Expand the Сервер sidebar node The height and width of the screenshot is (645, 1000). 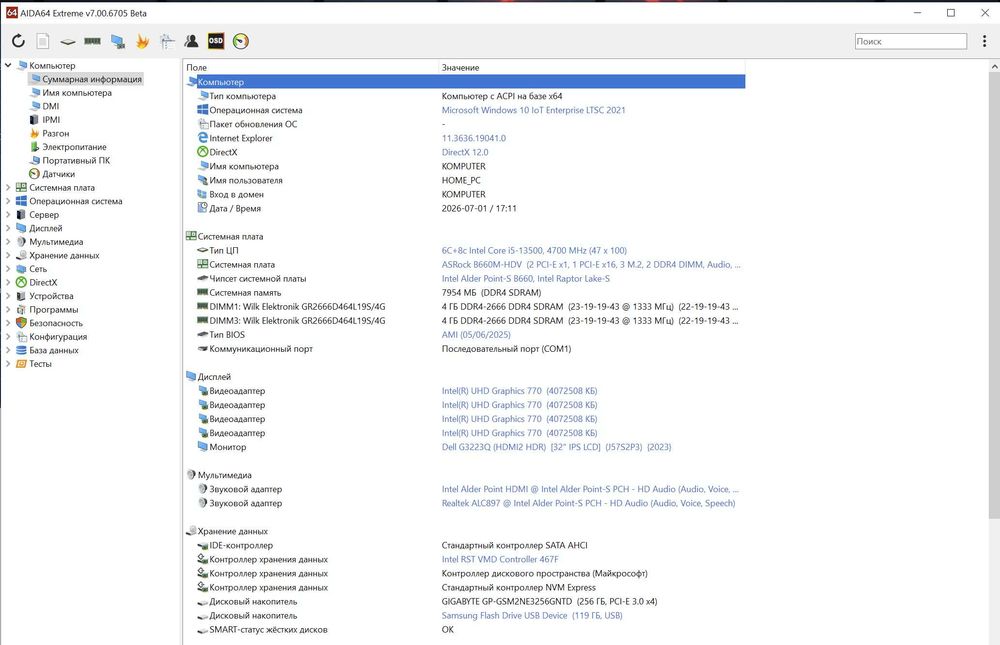tap(8, 214)
